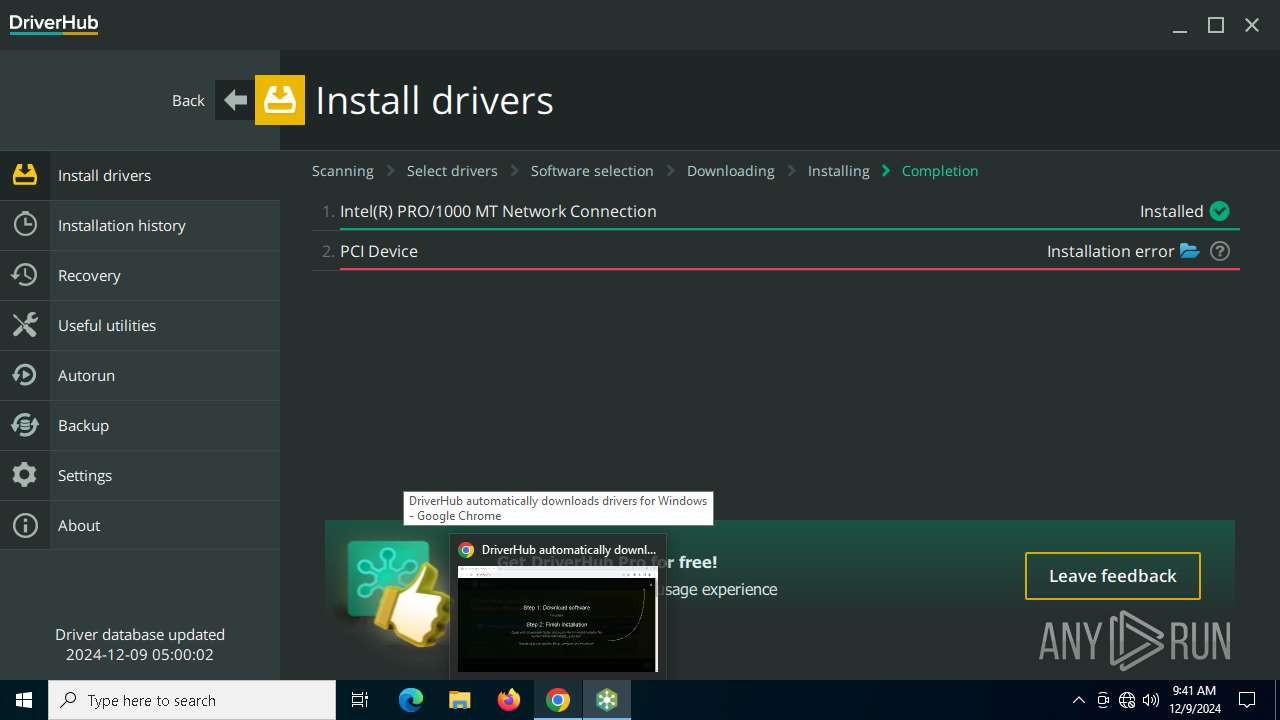Click the Back arrow icon

235,100
